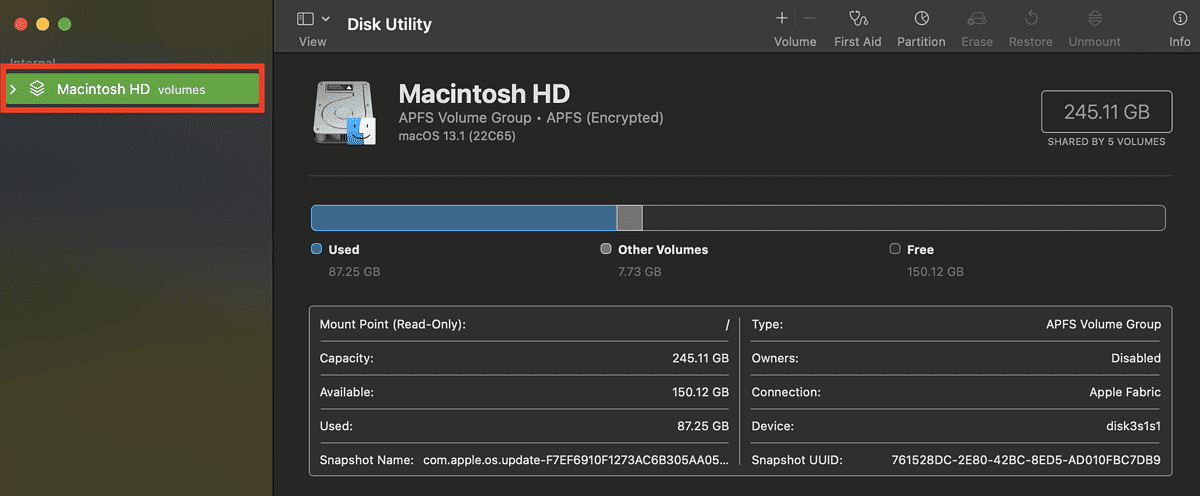
Task: Click the 'Snapshot UUID:' row label
Action: coord(797,460)
